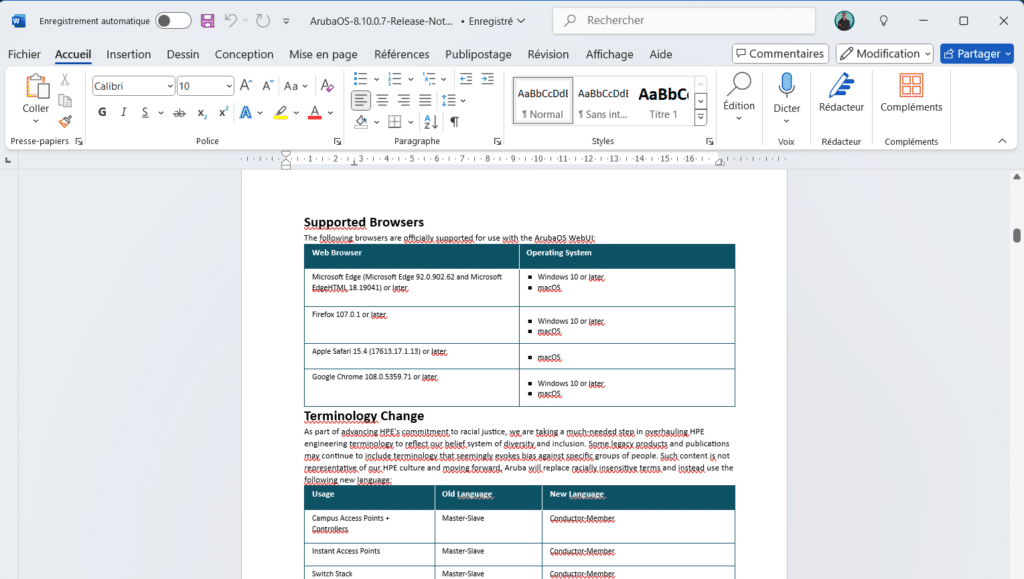Expand the Styles gallery more arrow
The height and width of the screenshot is (579, 1024).
[700, 117]
